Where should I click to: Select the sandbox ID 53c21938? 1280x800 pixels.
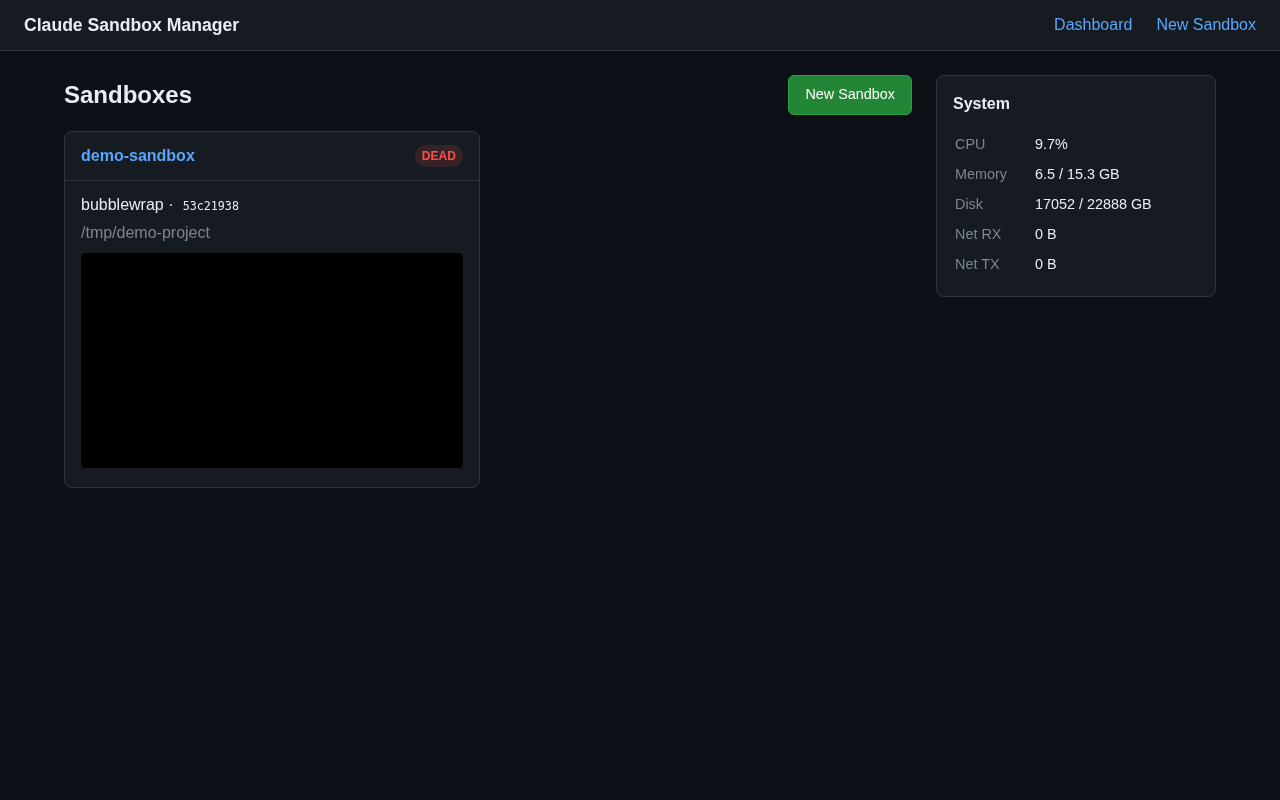tap(210, 205)
